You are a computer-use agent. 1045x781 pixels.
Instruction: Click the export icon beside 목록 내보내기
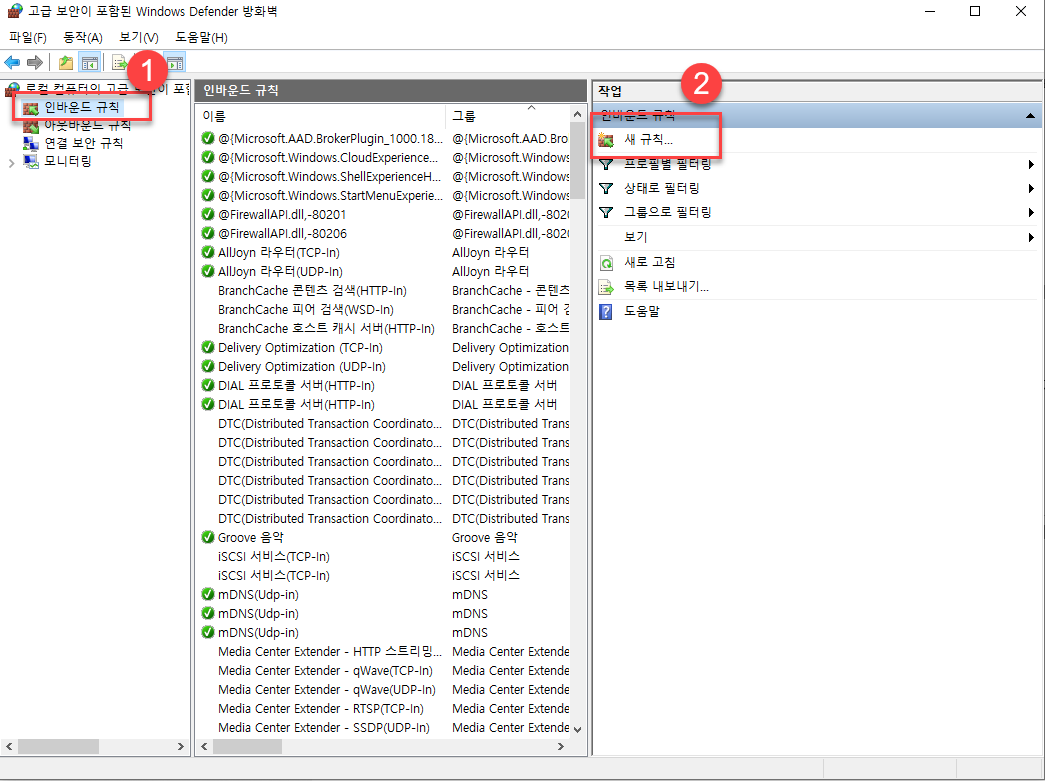point(606,287)
